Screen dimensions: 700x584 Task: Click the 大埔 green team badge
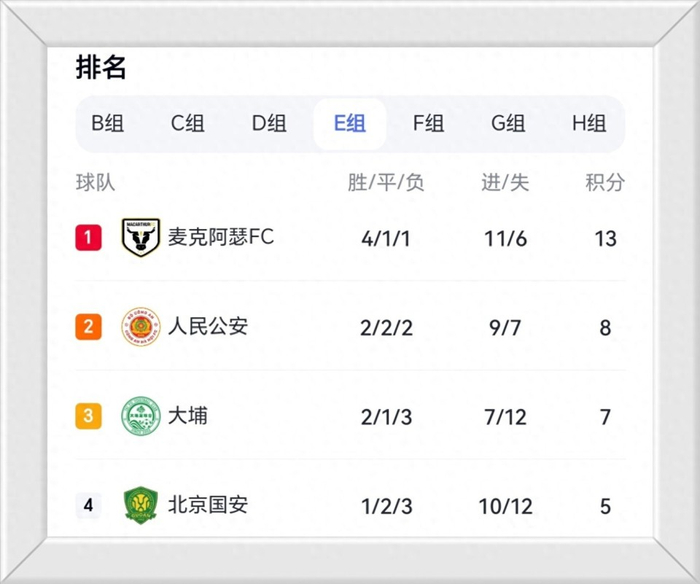click(141, 416)
